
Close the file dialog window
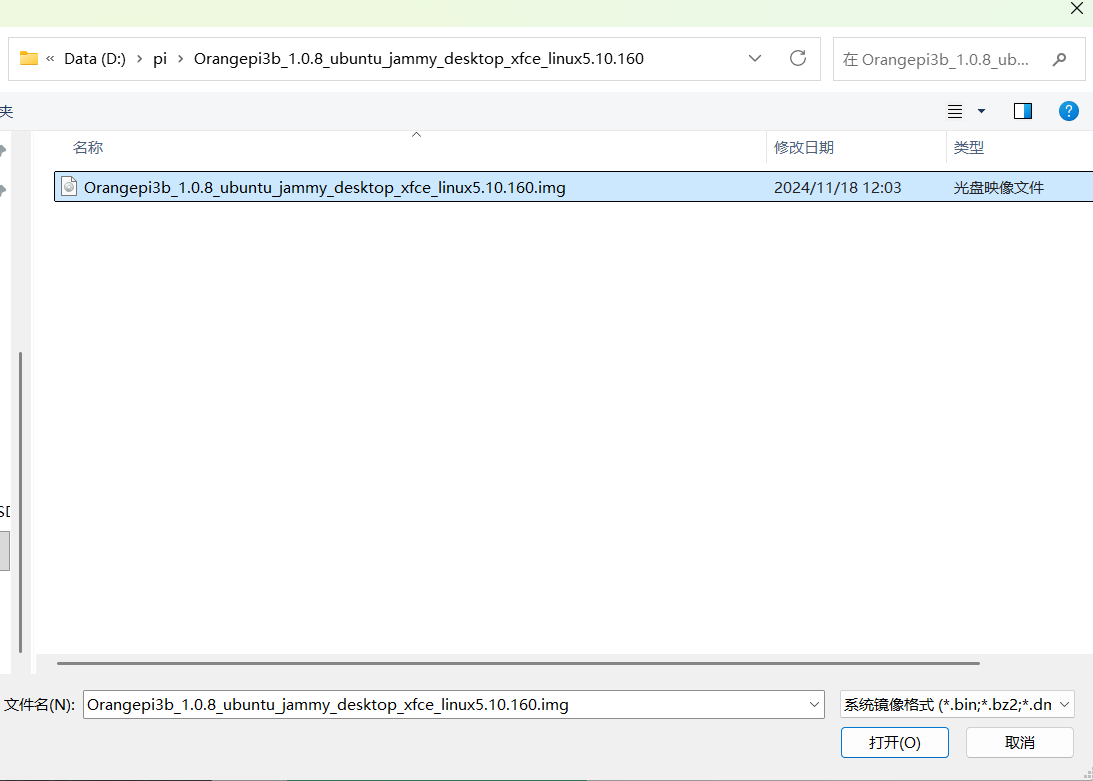(1076, 8)
